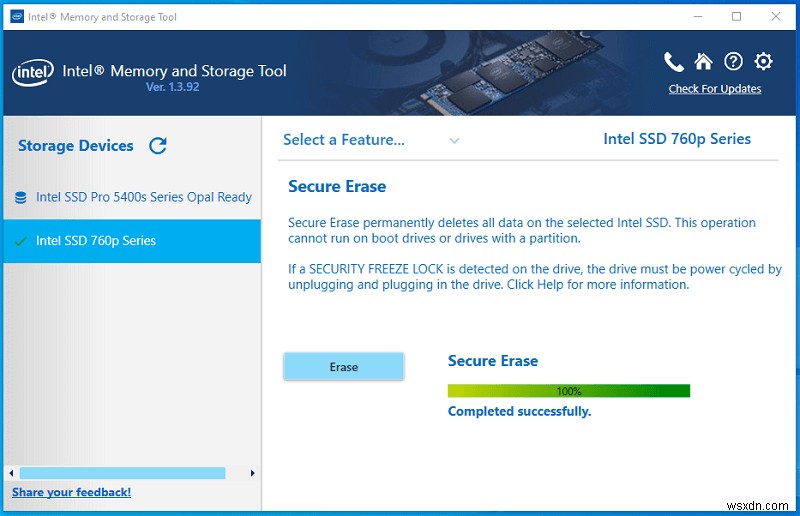800x516 pixels.
Task: Click the Select a Feature dropdown chevron
Action: coord(454,140)
